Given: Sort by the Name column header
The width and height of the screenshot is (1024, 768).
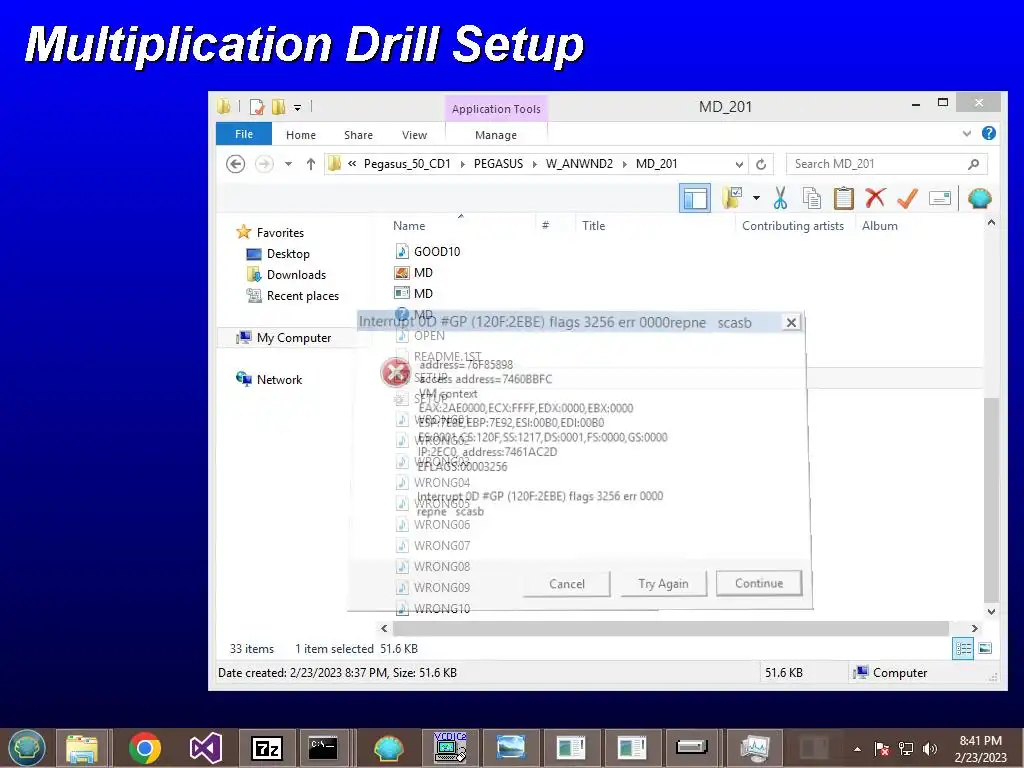Looking at the screenshot, I should tap(409, 225).
